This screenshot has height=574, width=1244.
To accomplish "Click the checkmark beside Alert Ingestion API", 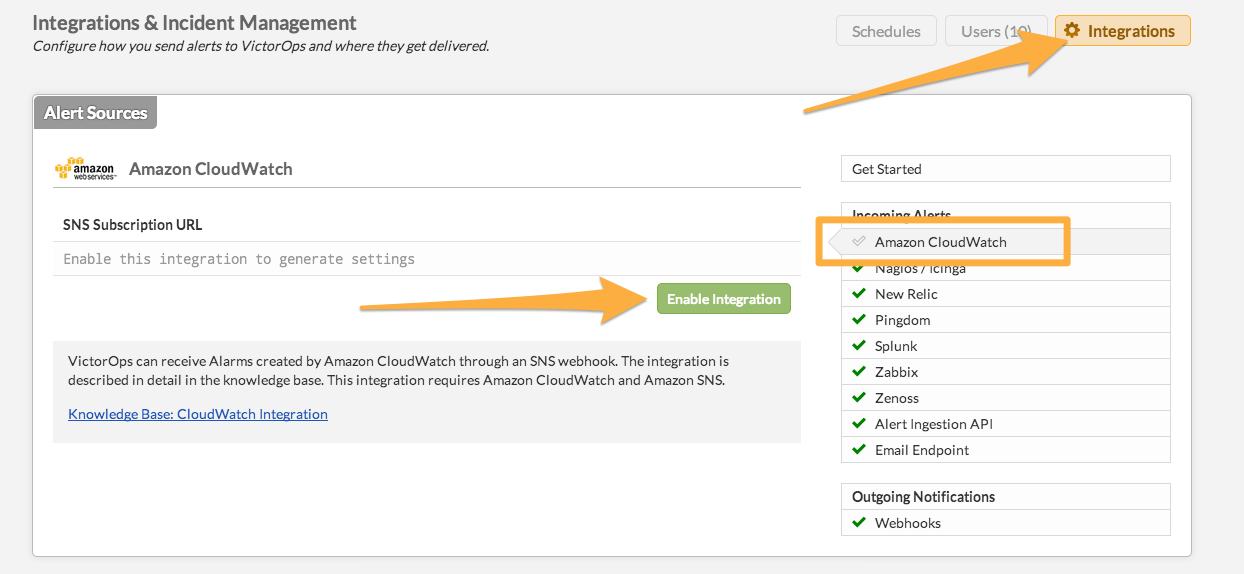I will [x=858, y=423].
